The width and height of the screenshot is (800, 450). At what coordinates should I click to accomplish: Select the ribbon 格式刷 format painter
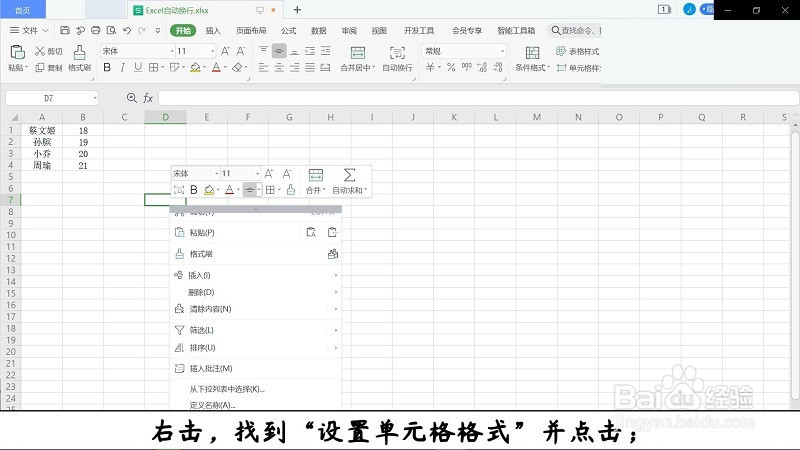tap(79, 58)
